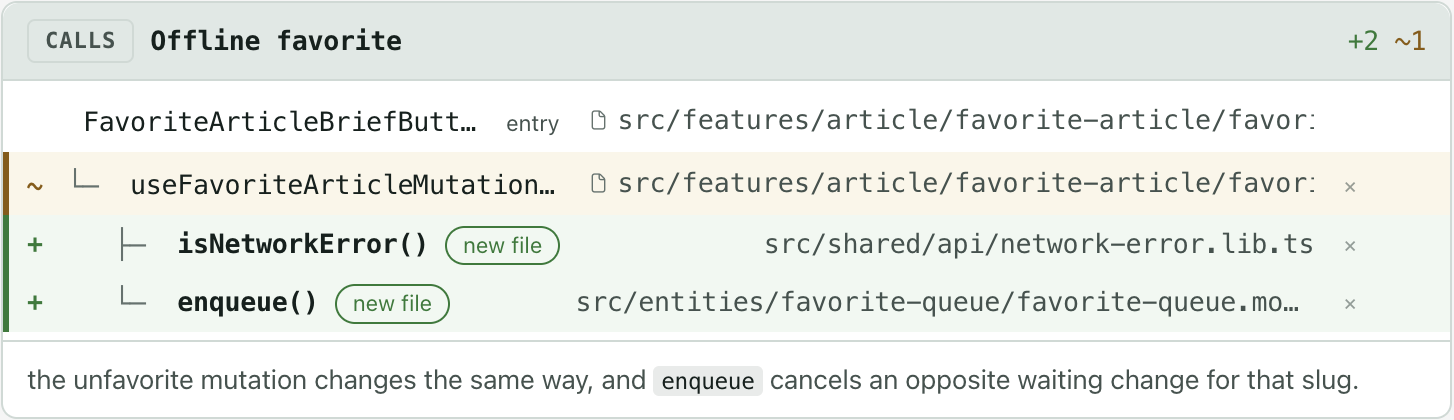Click the new file badge next to enqueue()

392,304
